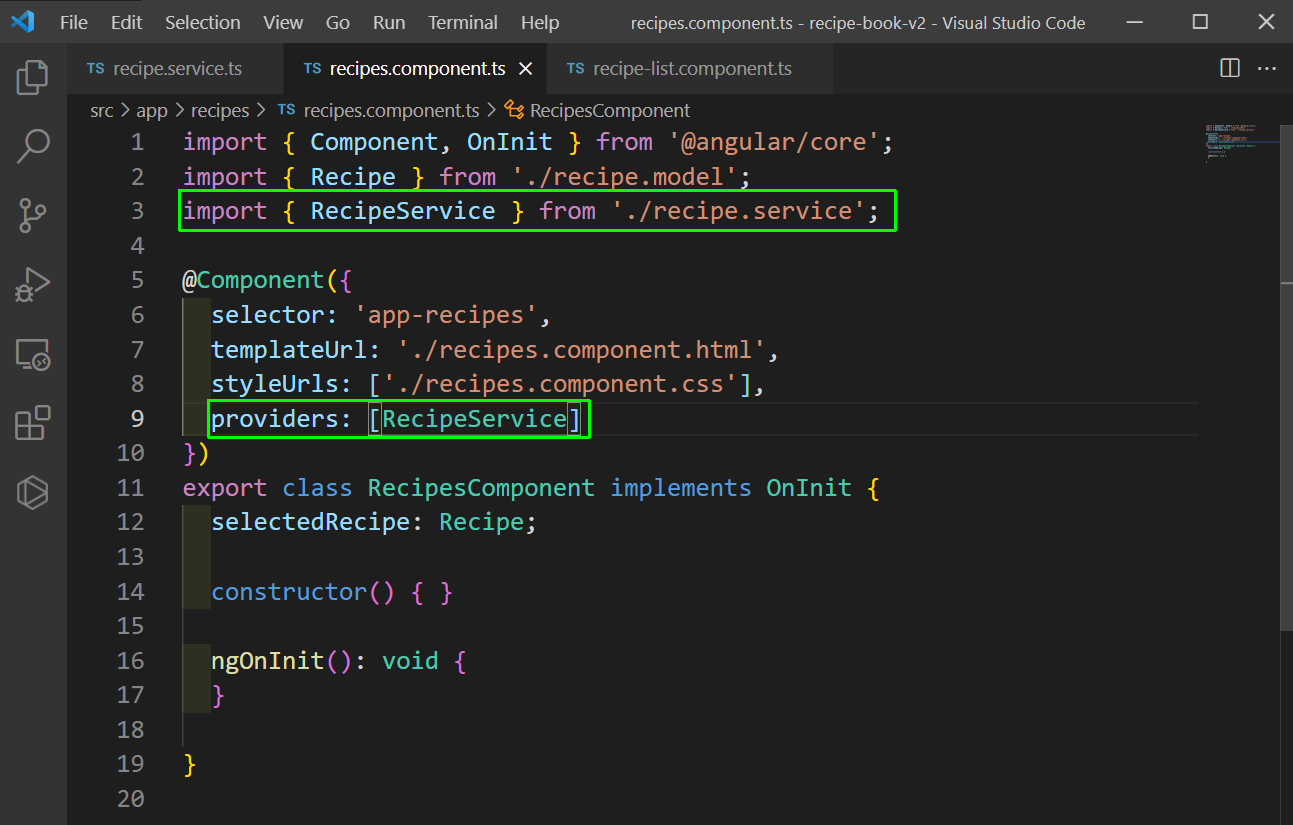Open the View menu
Image resolution: width=1293 pixels, height=825 pixels.
[284, 22]
